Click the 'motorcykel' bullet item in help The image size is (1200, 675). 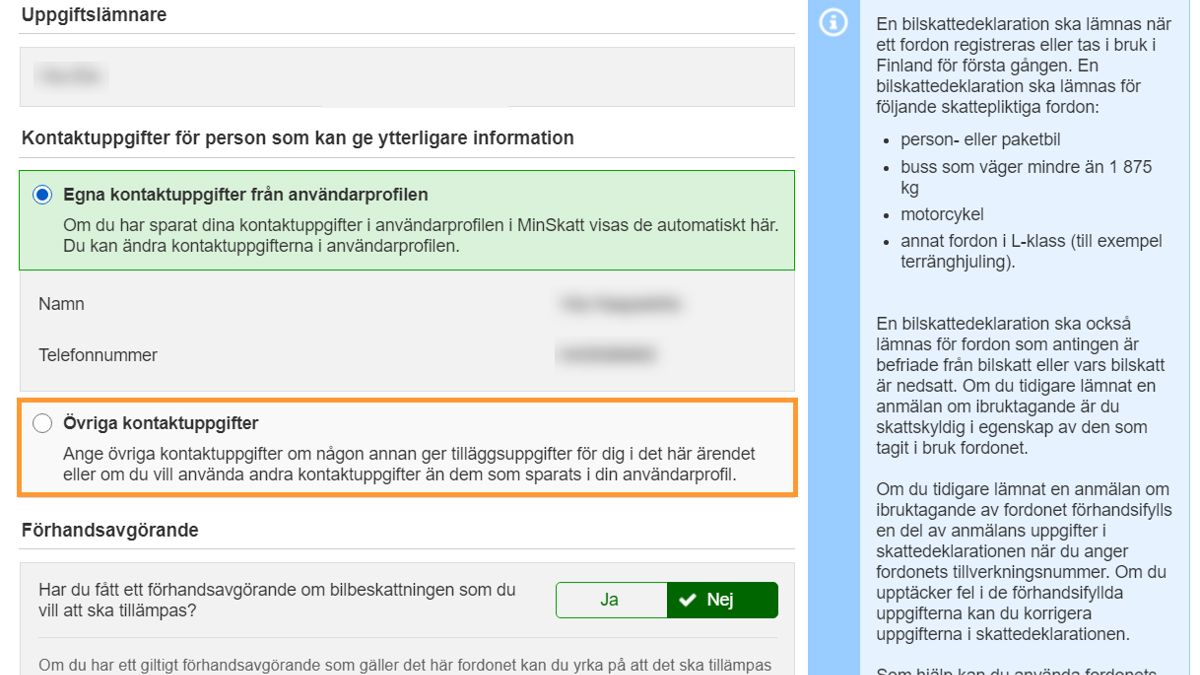pyautogui.click(x=942, y=214)
